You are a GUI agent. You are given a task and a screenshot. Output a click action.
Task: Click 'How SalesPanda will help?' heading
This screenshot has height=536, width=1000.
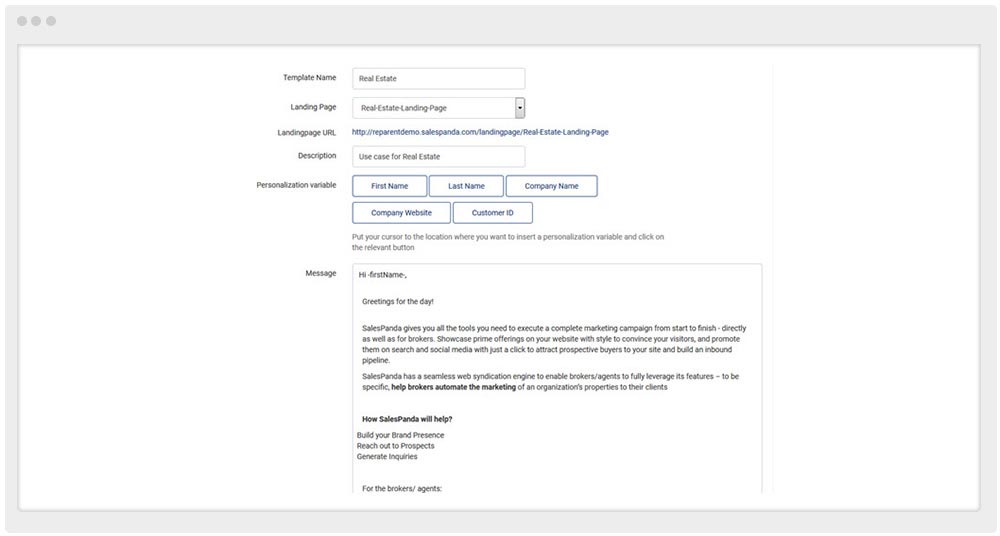pos(407,419)
